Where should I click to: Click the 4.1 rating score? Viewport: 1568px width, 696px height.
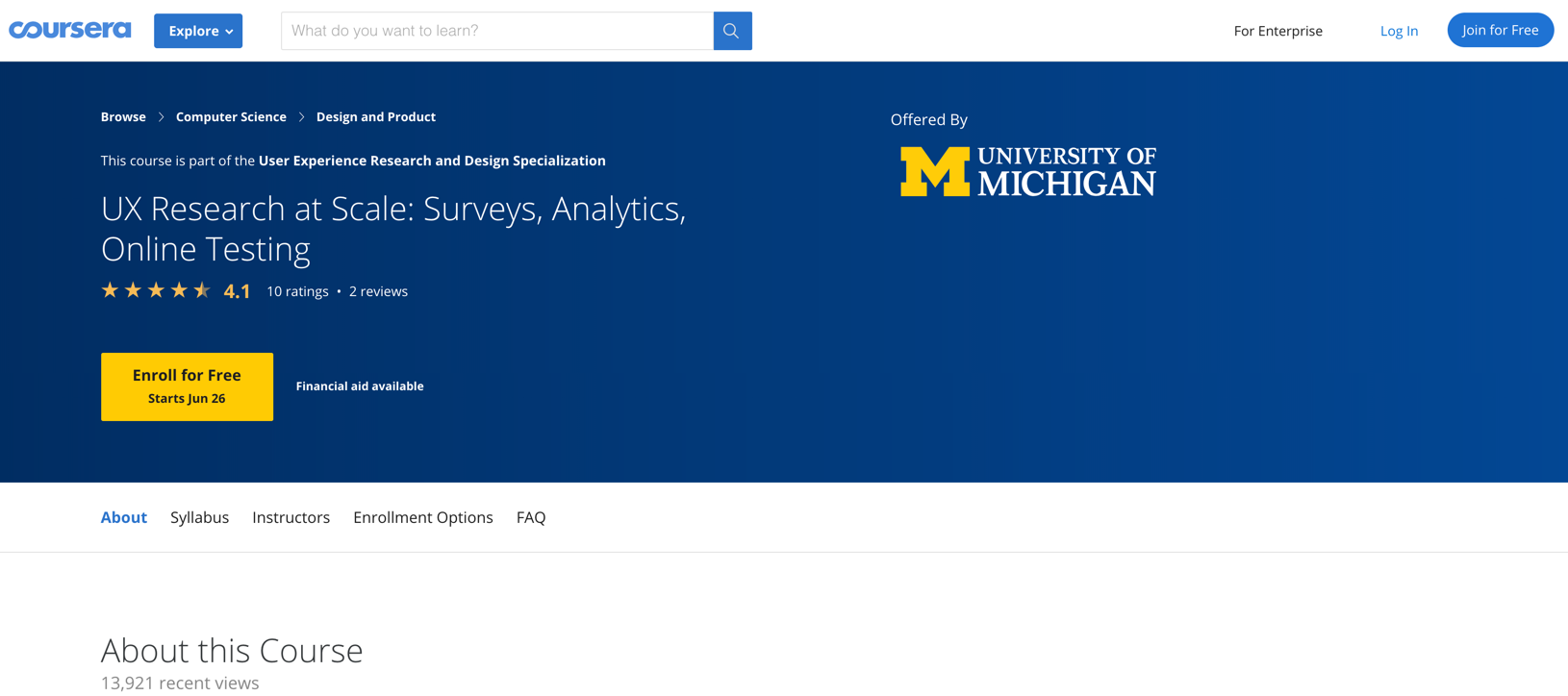click(237, 291)
